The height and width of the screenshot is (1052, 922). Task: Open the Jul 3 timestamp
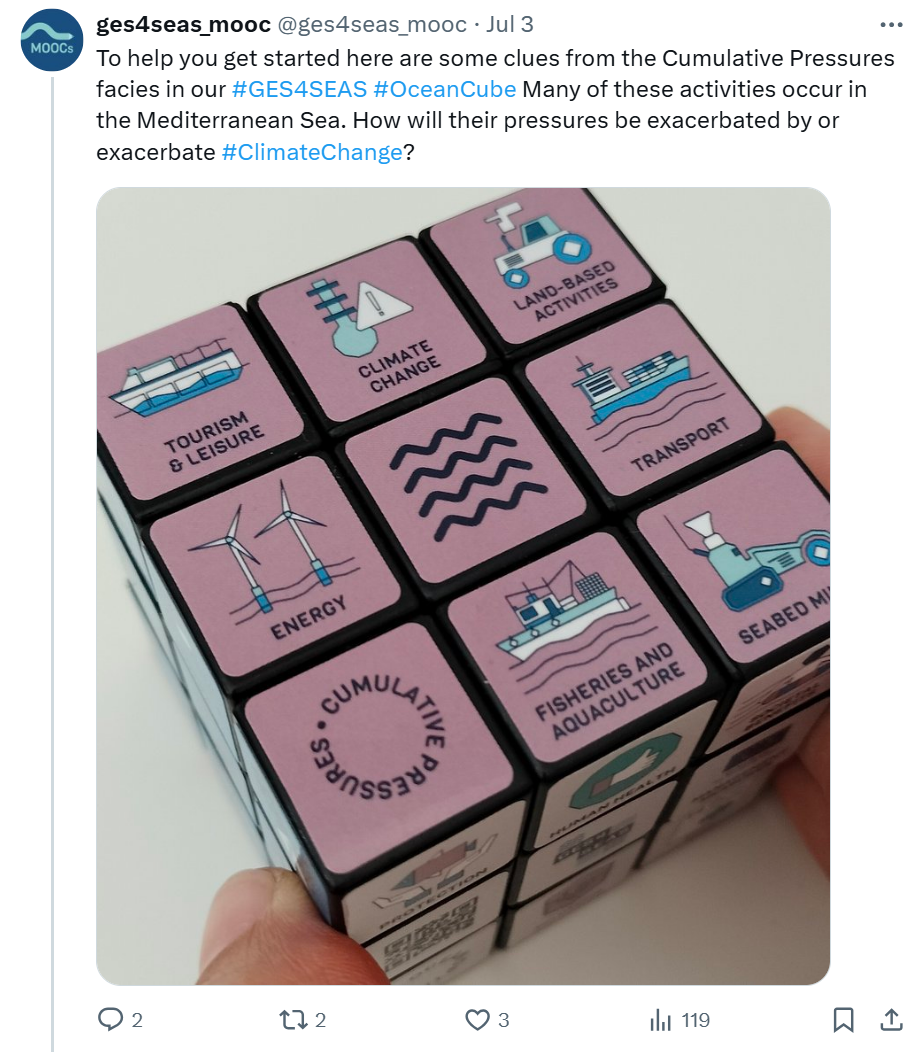(509, 24)
